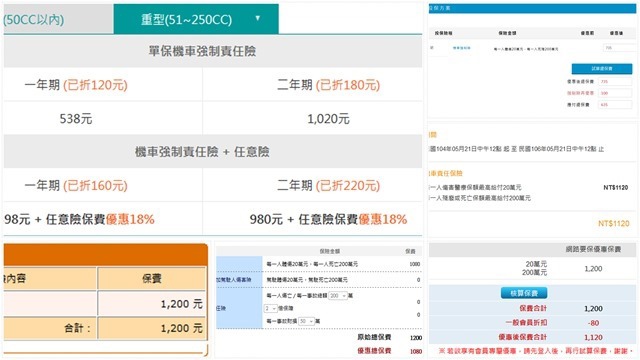
Task: Click the 單保機車強制責任險 header row
Action: (x=213, y=51)
